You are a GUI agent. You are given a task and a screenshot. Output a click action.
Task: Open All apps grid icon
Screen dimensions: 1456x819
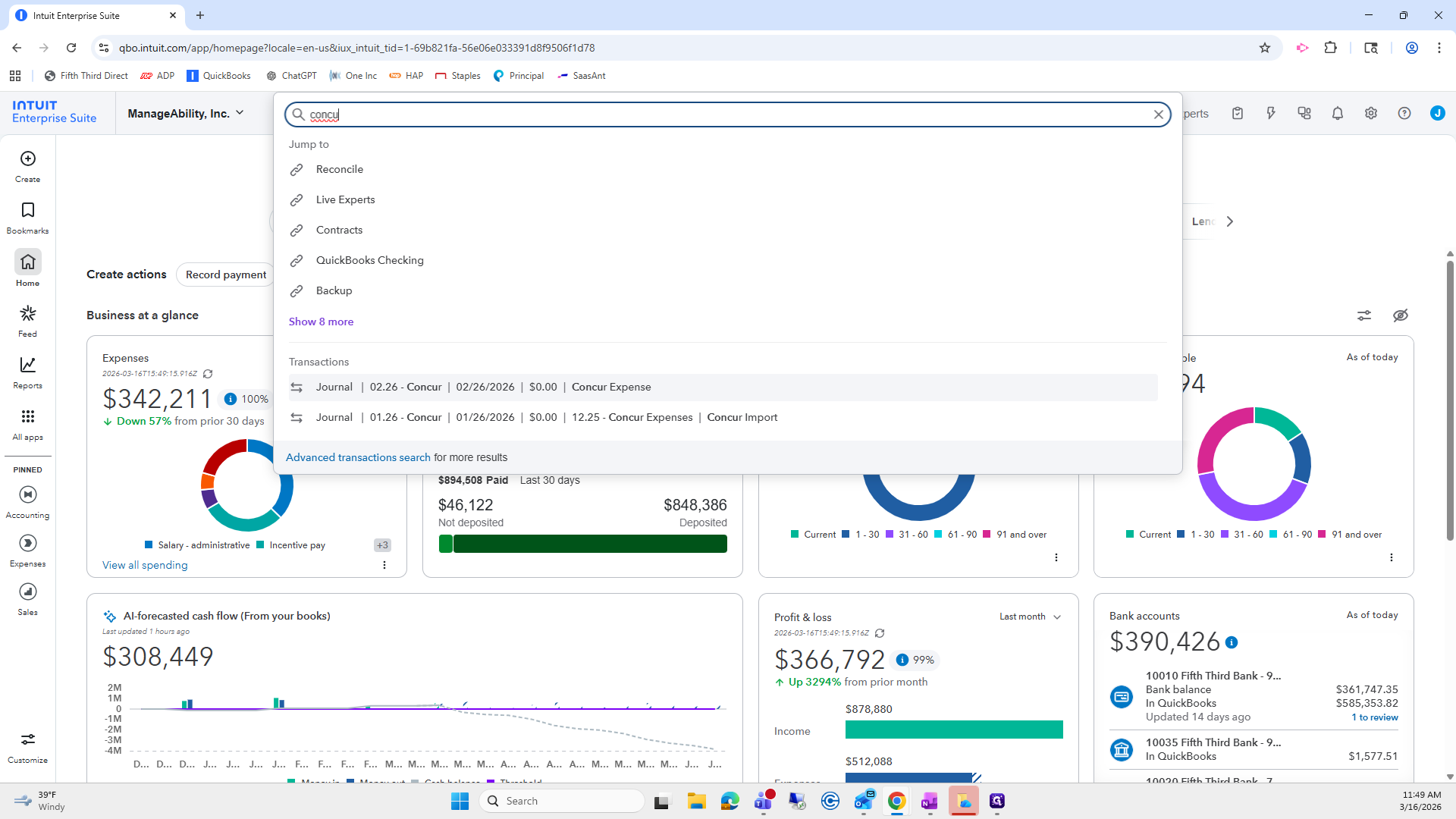pyautogui.click(x=28, y=417)
